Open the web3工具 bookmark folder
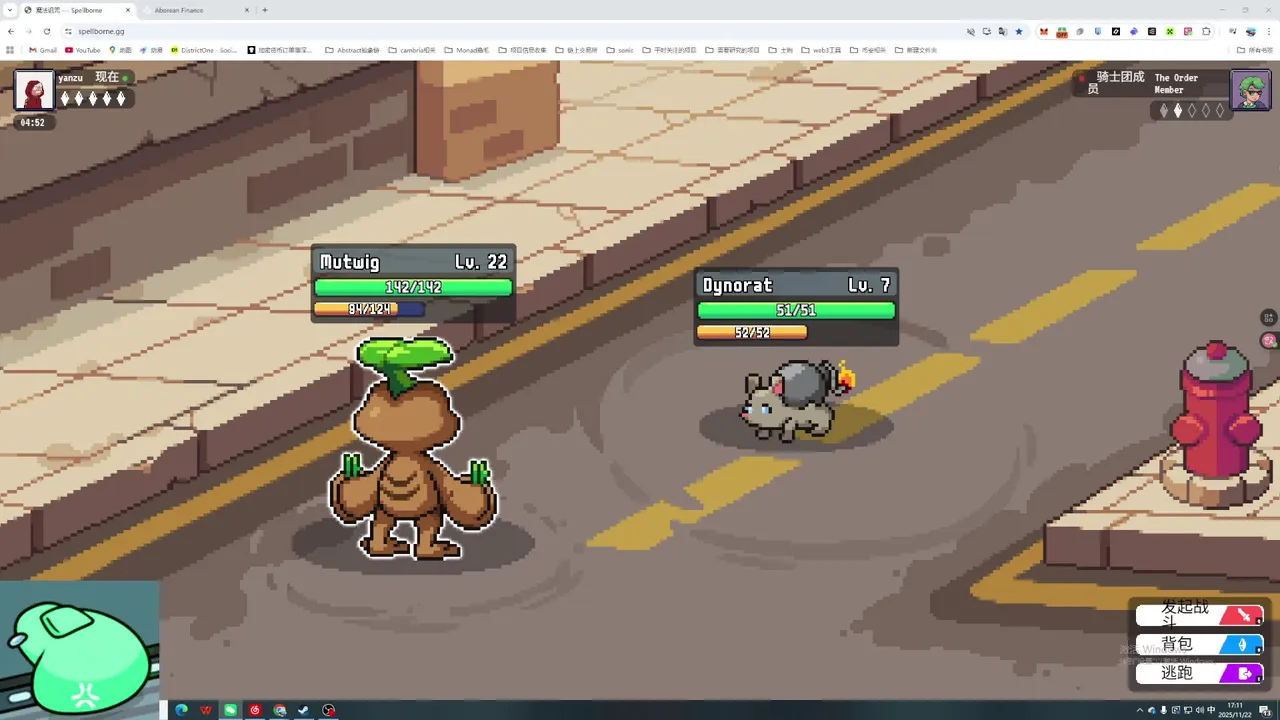This screenshot has height=720, width=1280. pyautogui.click(x=820, y=50)
